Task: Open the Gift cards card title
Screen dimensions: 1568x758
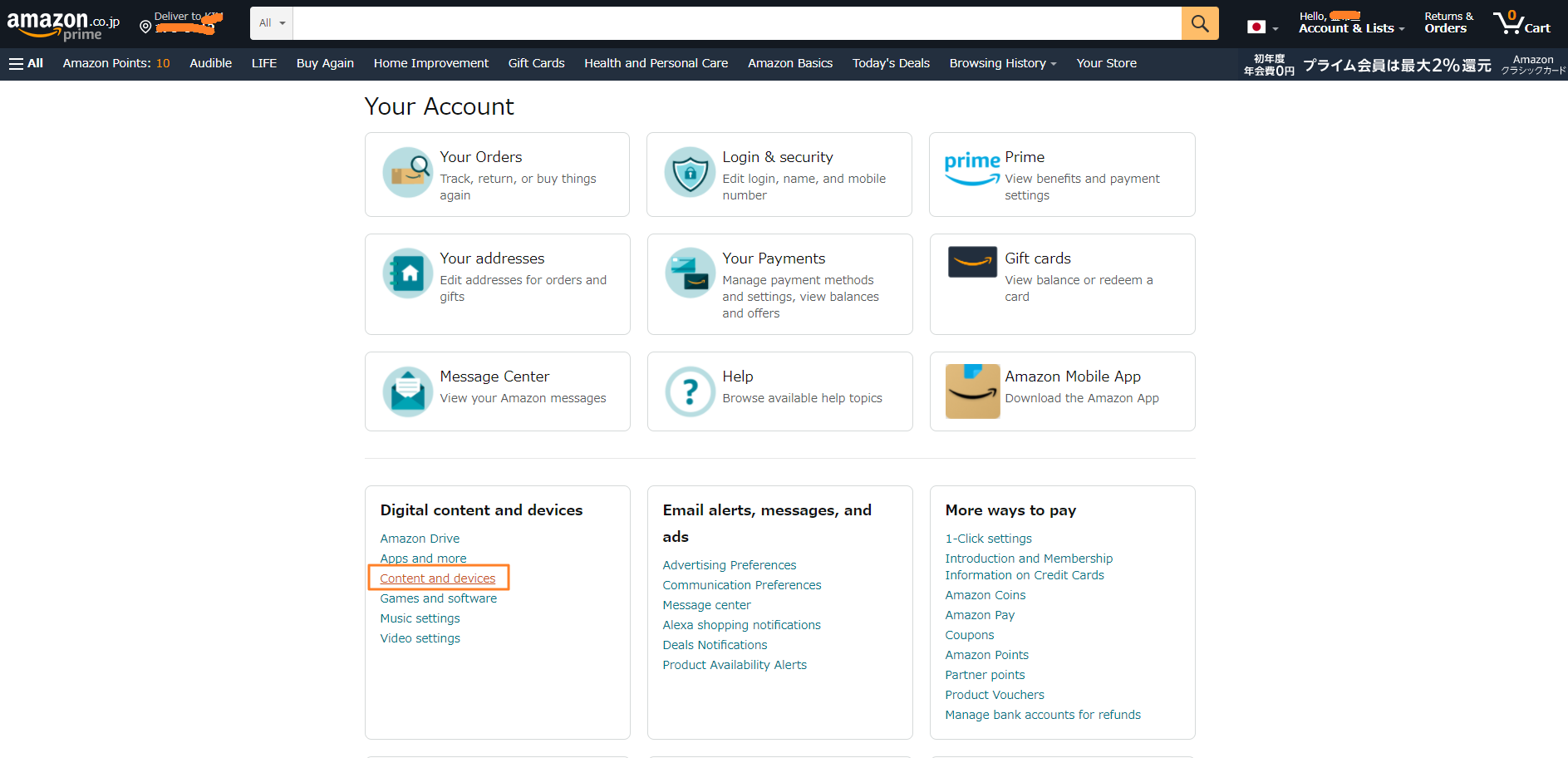Action: click(1038, 258)
